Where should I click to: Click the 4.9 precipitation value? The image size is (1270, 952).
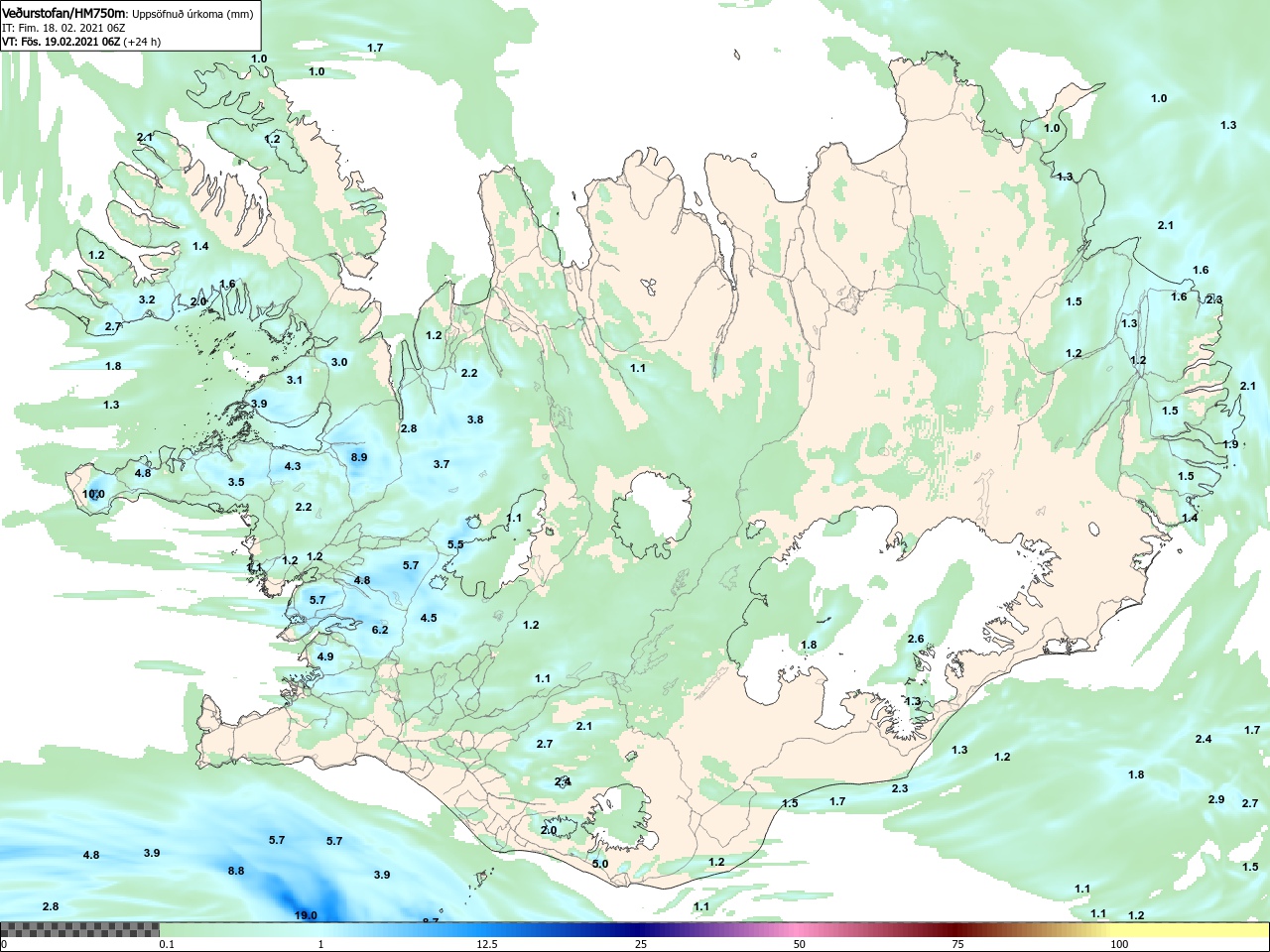coord(325,656)
